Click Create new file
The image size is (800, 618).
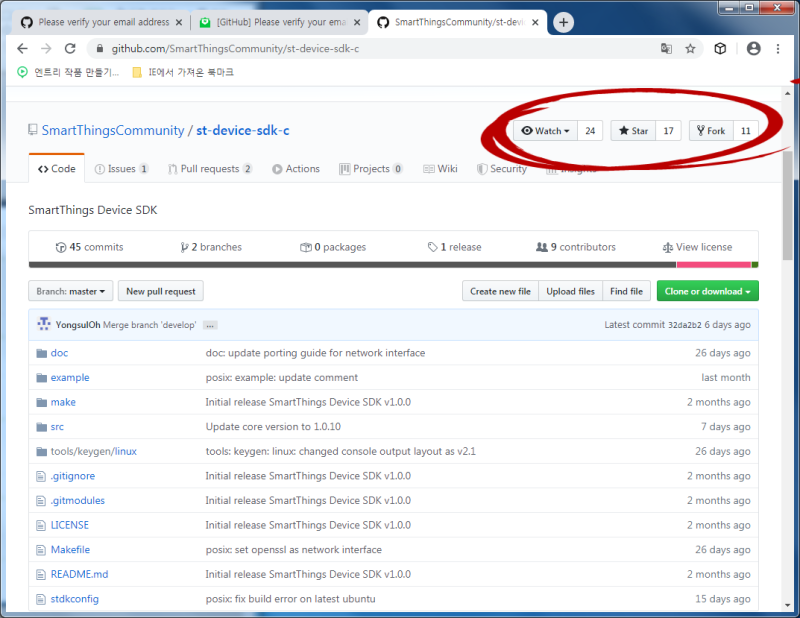point(500,291)
